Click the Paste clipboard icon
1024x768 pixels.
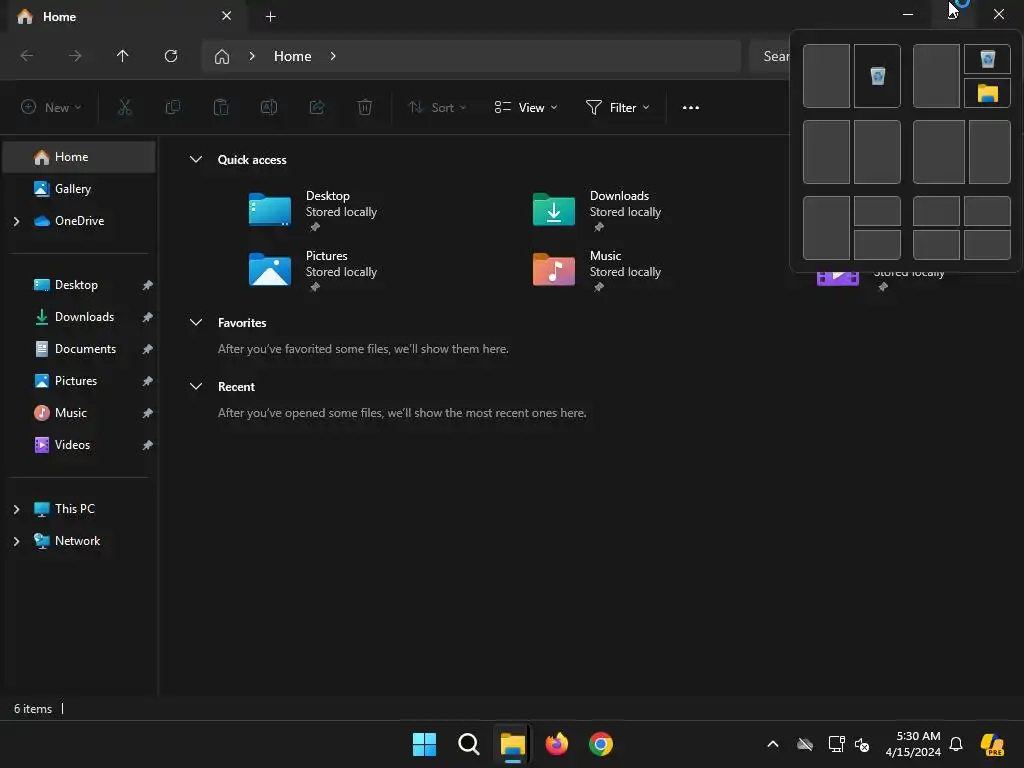pos(221,107)
